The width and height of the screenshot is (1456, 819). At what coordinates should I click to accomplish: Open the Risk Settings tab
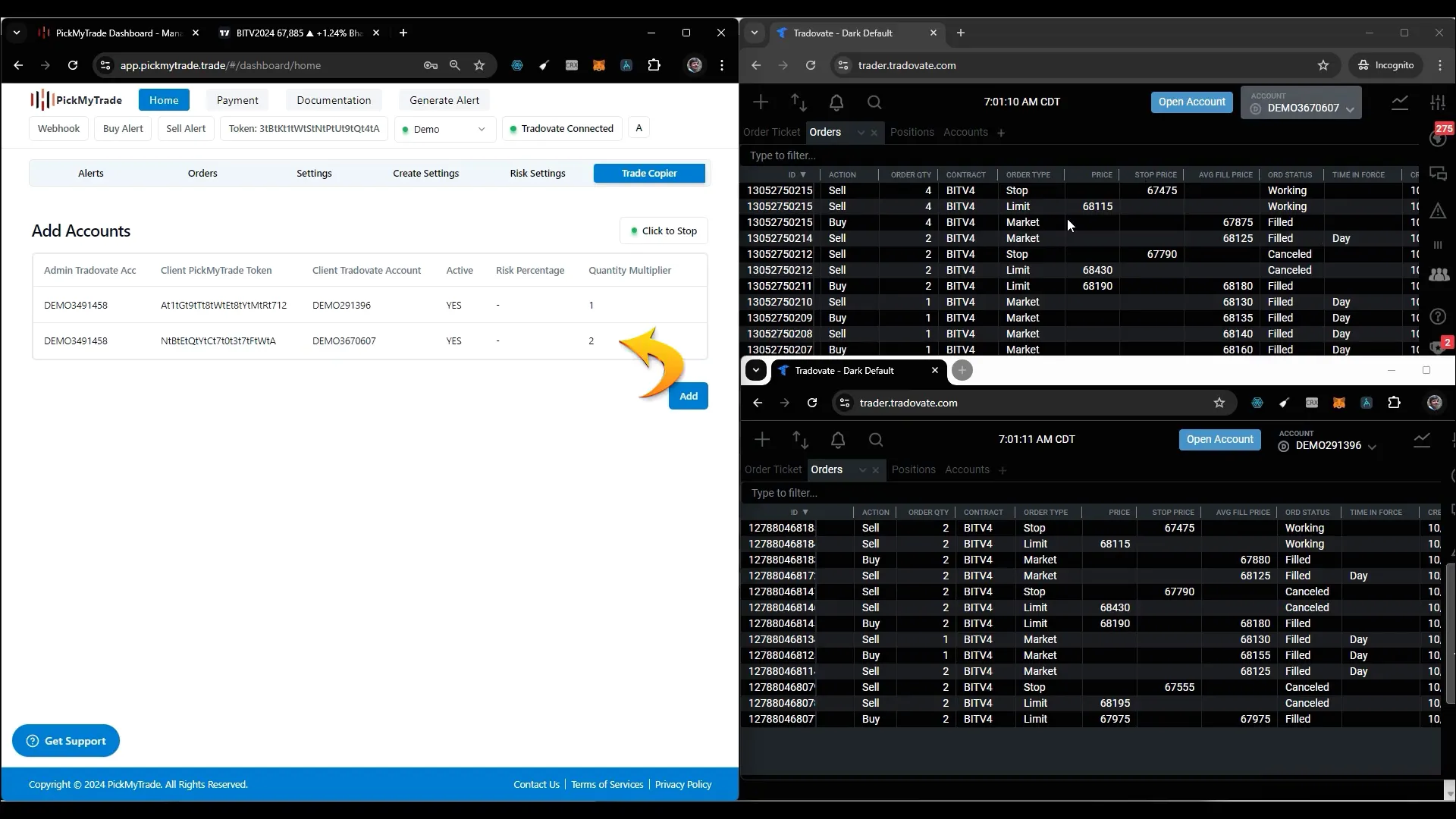(x=538, y=173)
